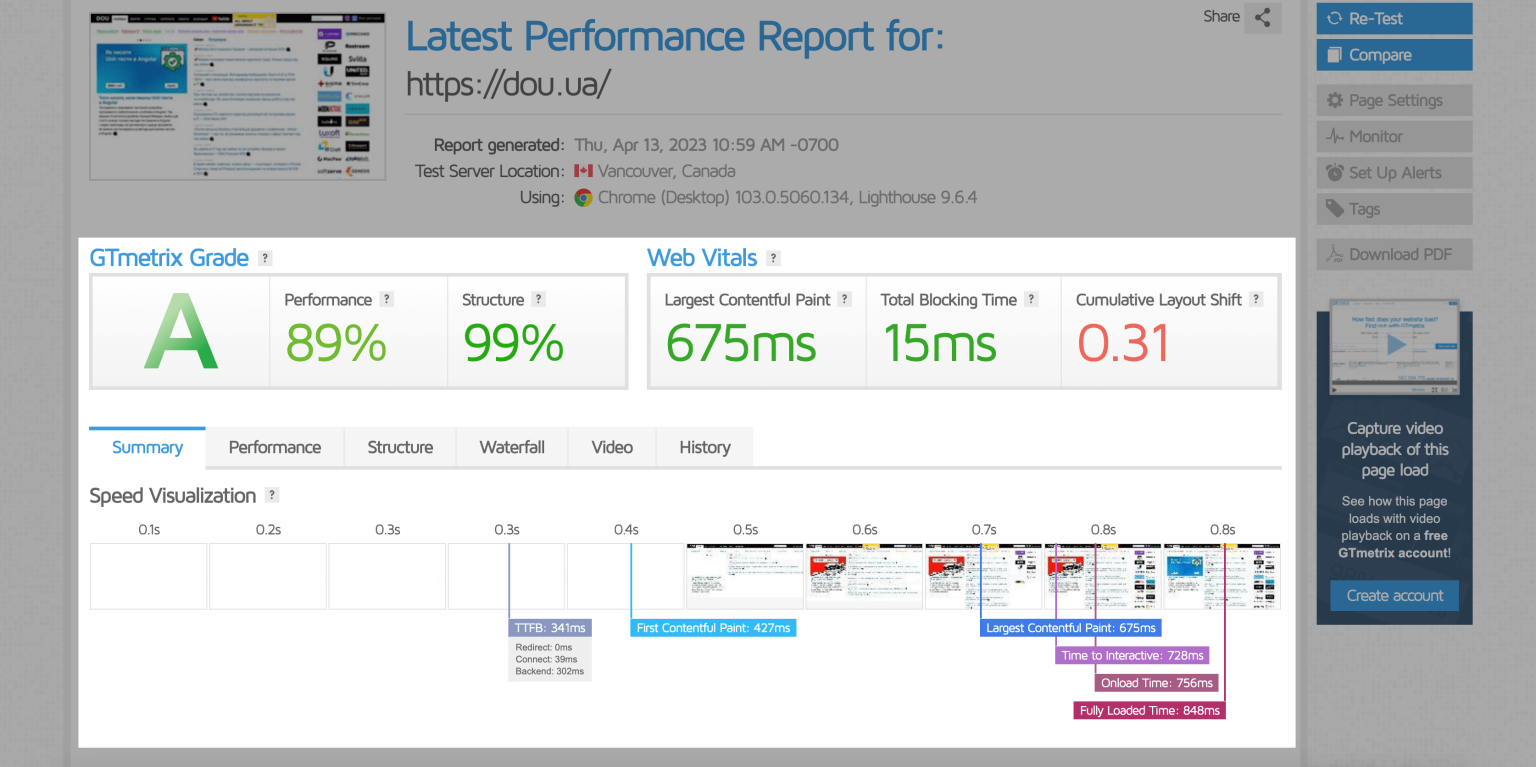Viewport: 1536px width, 767px height.
Task: Click the dou.ua page screenshot thumbnail
Action: pos(237,96)
